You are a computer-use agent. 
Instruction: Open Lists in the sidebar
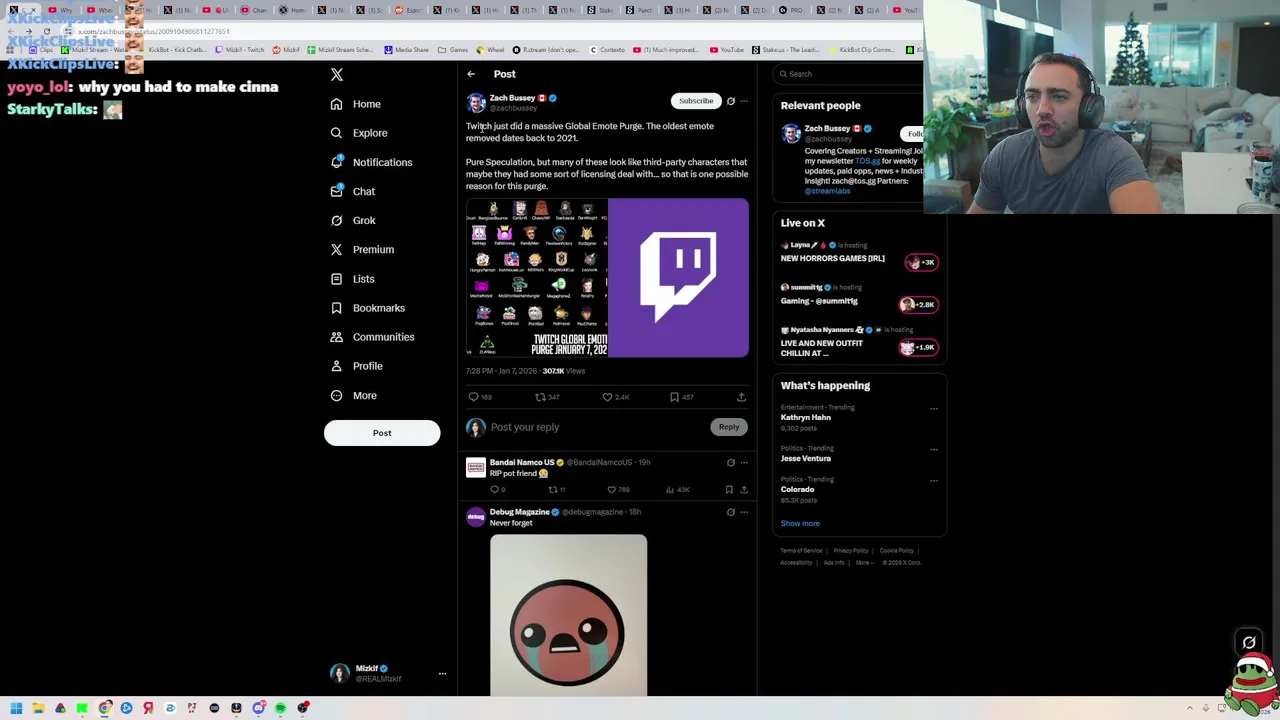coord(351,279)
